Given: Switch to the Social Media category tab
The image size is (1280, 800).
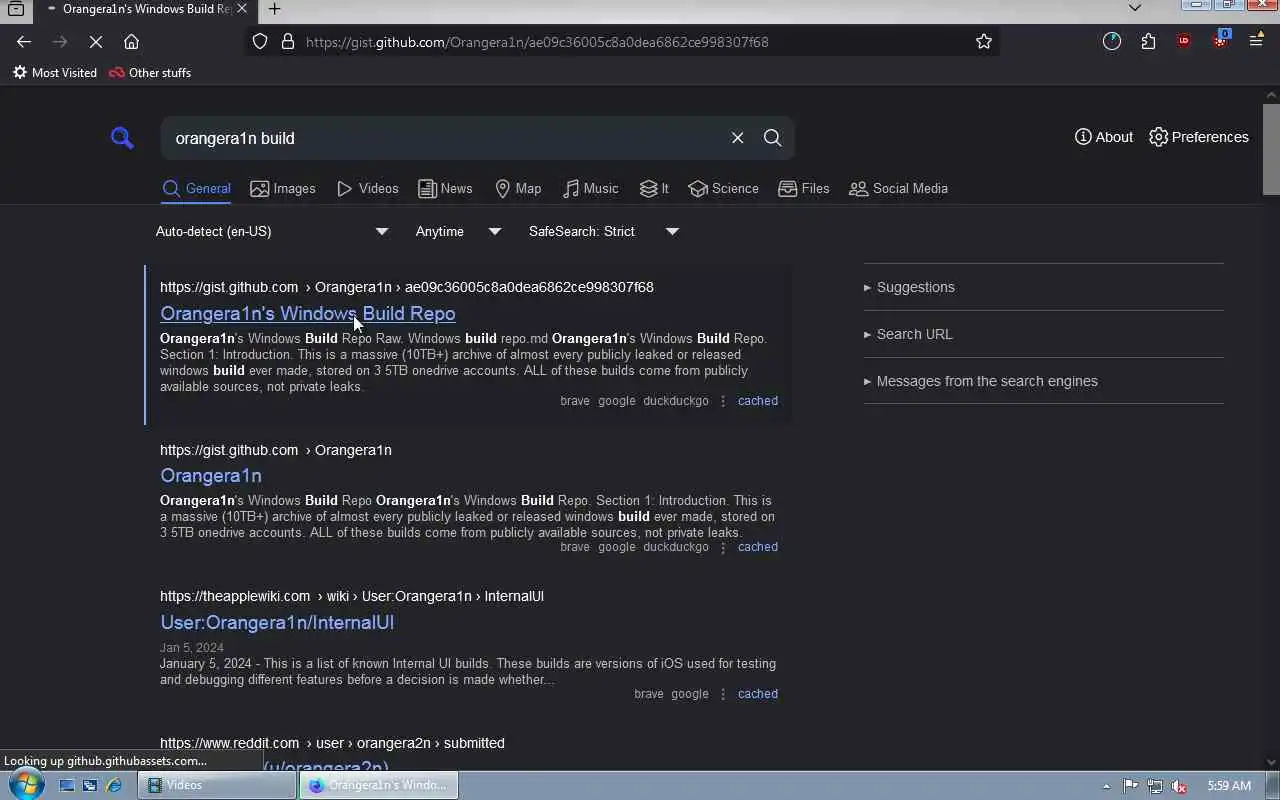Looking at the screenshot, I should point(898,188).
